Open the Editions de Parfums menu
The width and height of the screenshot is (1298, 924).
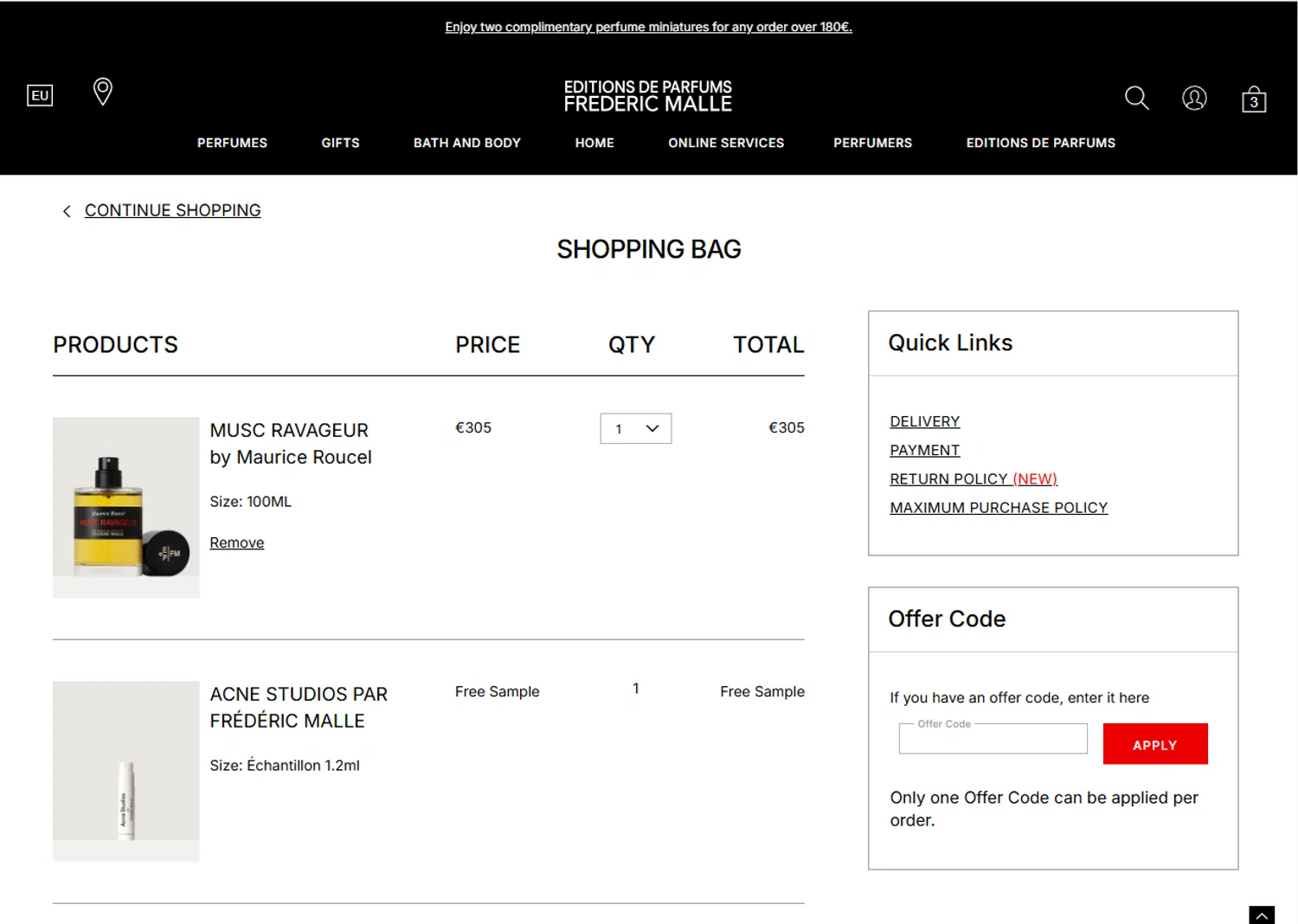pos(1041,143)
